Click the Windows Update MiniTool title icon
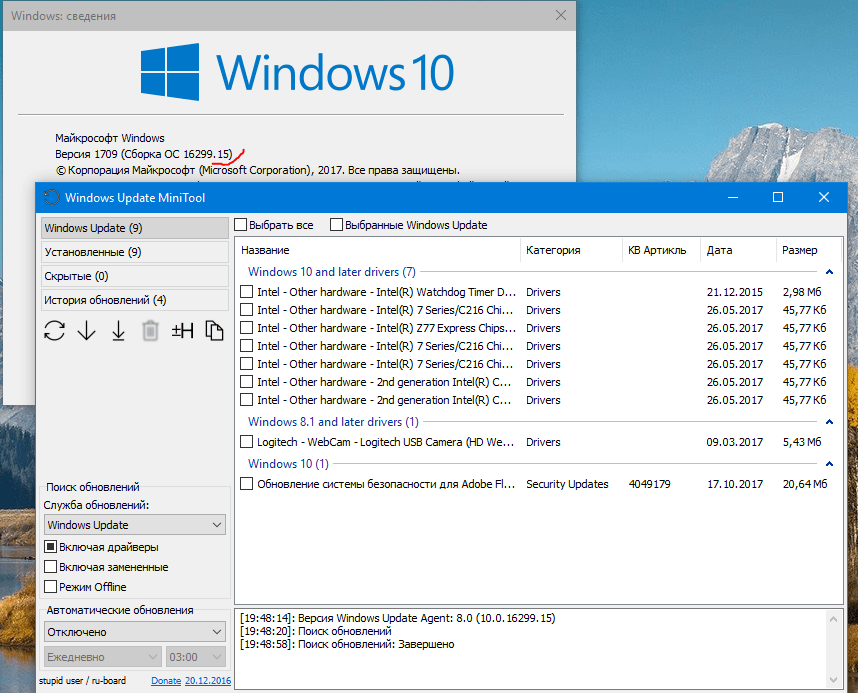 pos(51,198)
